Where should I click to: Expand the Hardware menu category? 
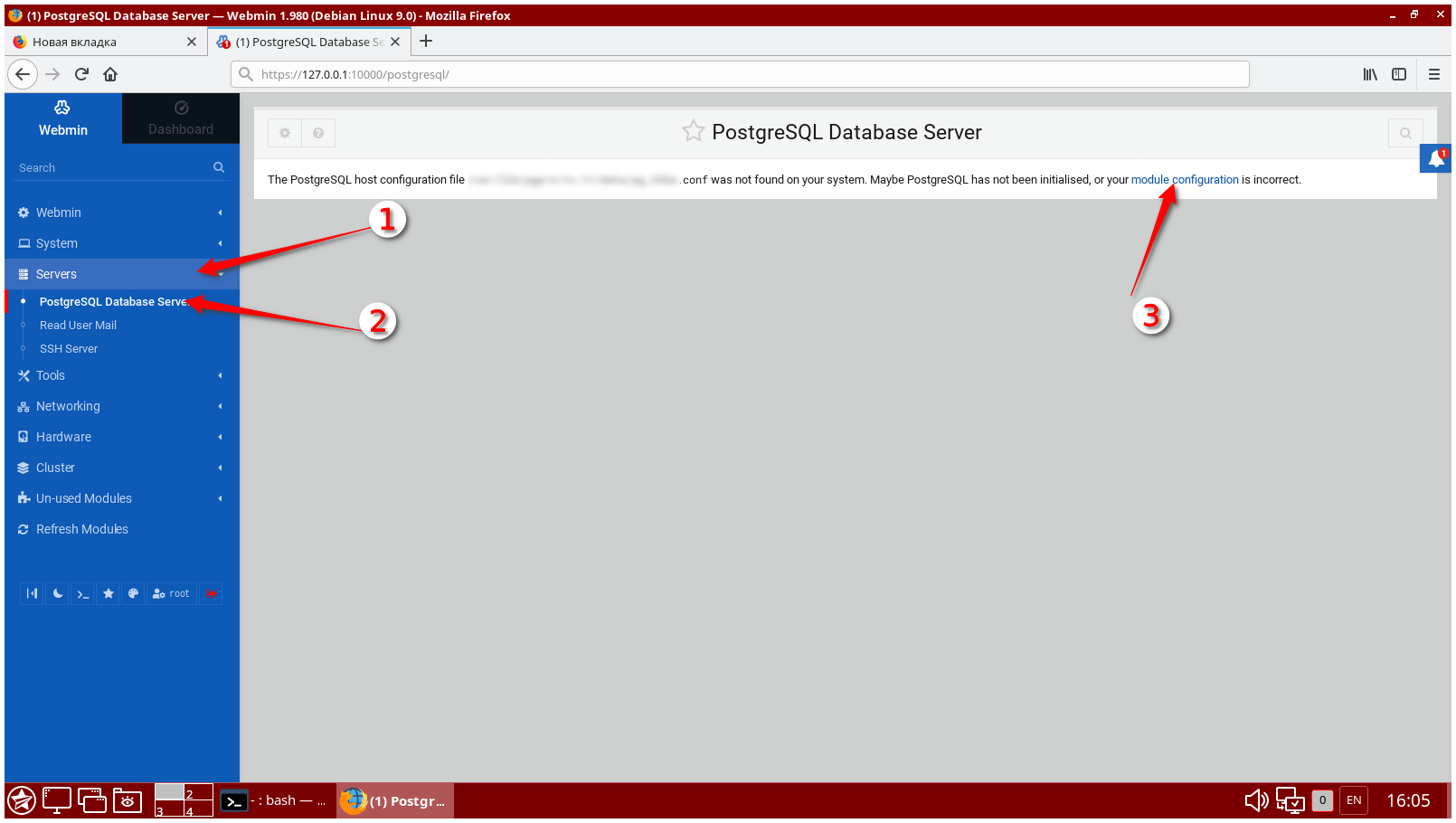point(122,437)
